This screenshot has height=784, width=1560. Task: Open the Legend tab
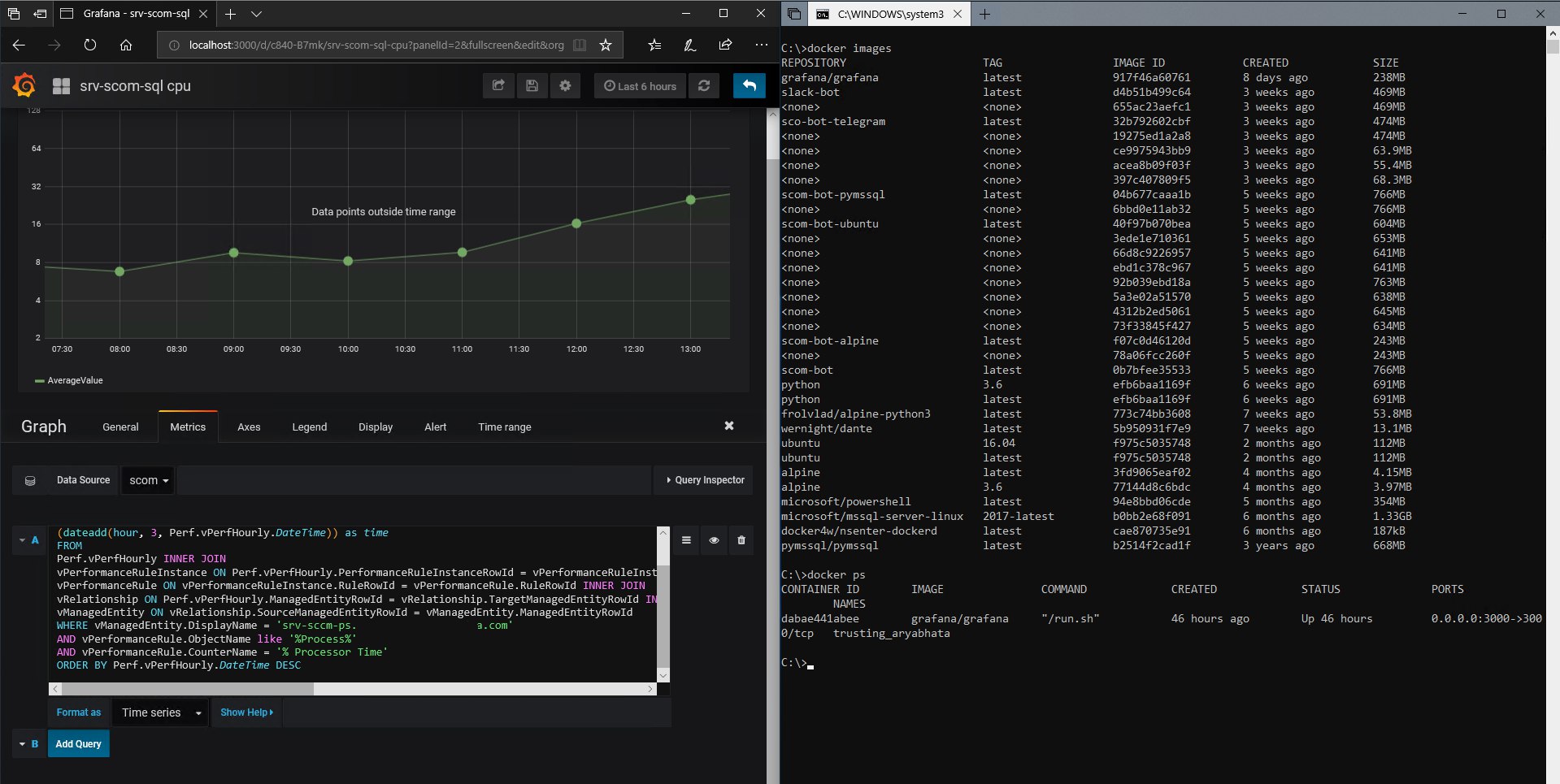(x=310, y=427)
